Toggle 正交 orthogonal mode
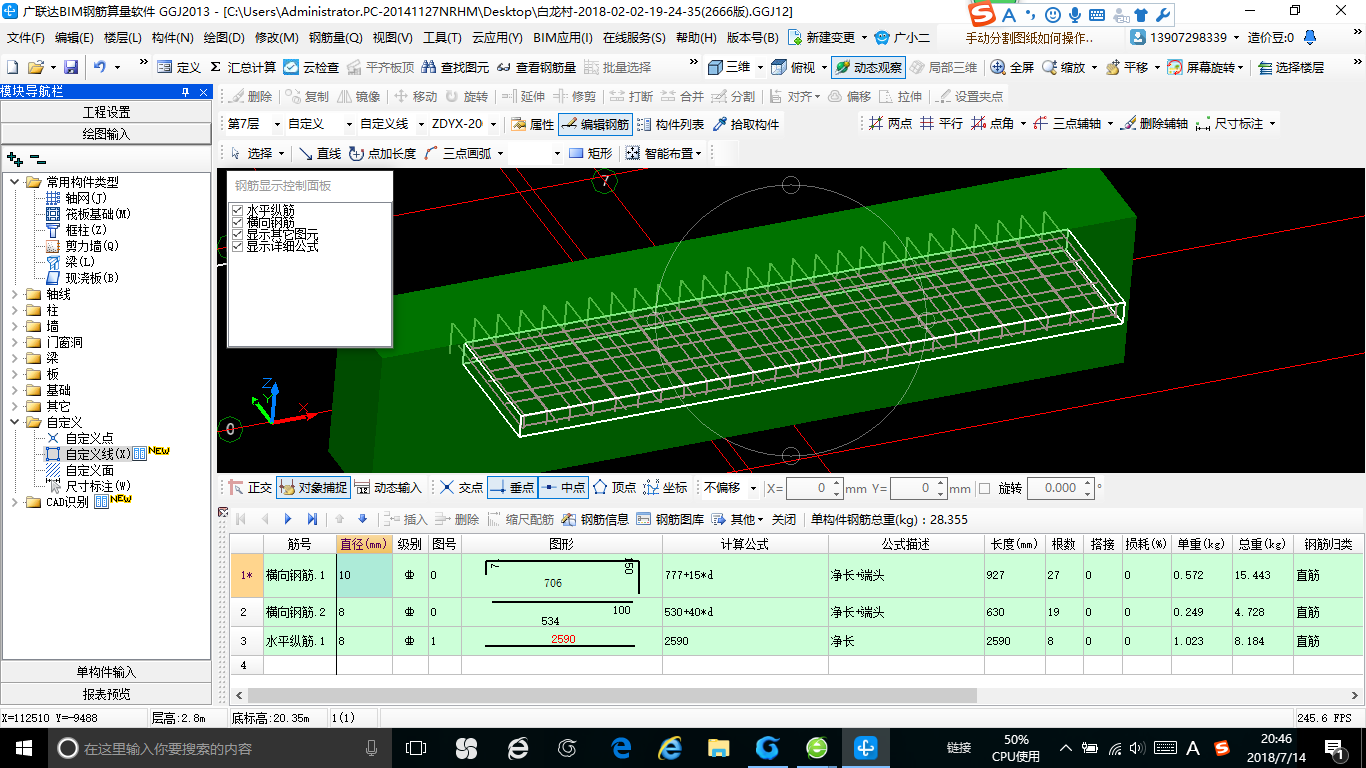The height and width of the screenshot is (768, 1366). pos(249,487)
